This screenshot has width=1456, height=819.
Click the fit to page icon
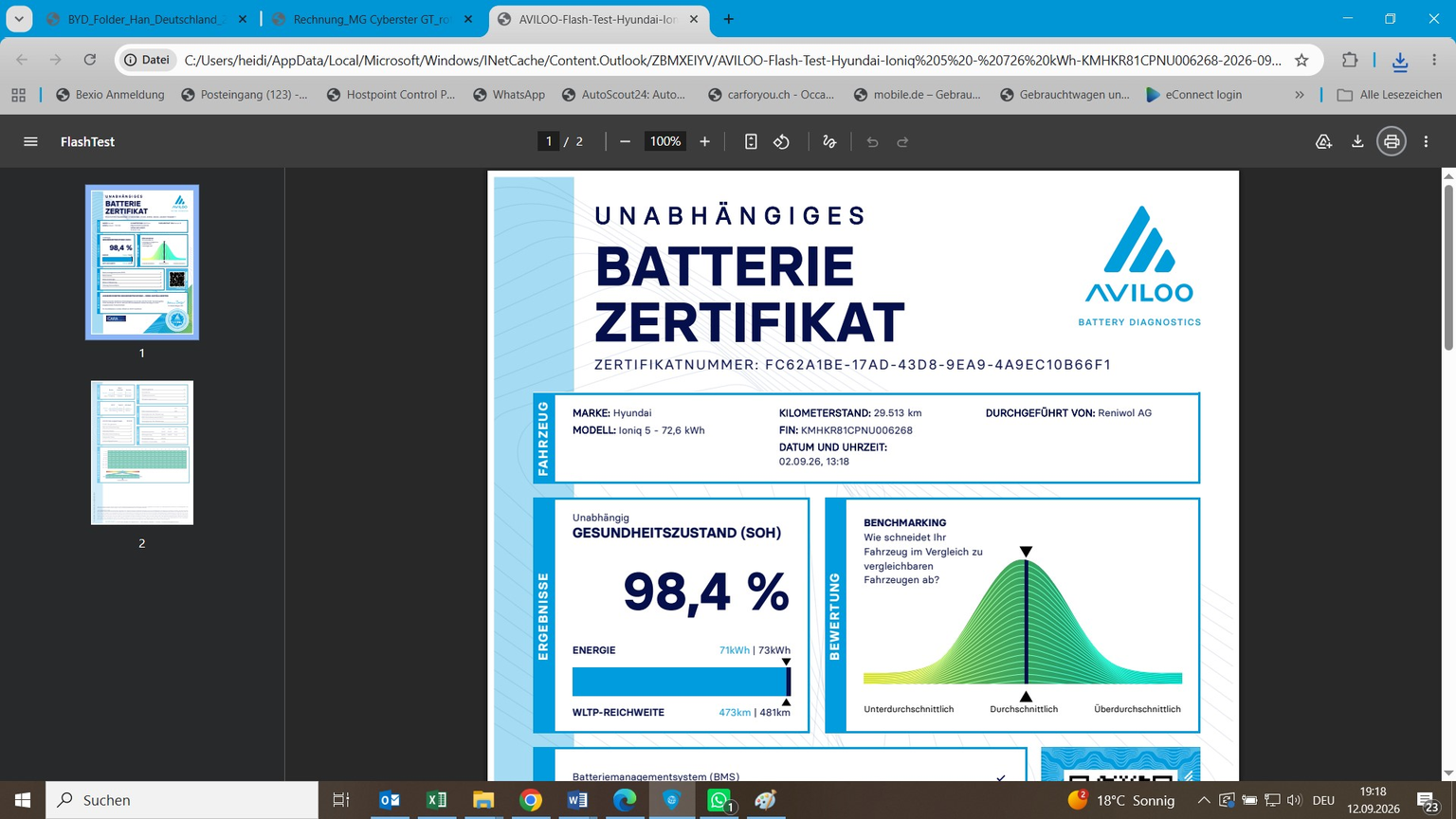(x=751, y=141)
